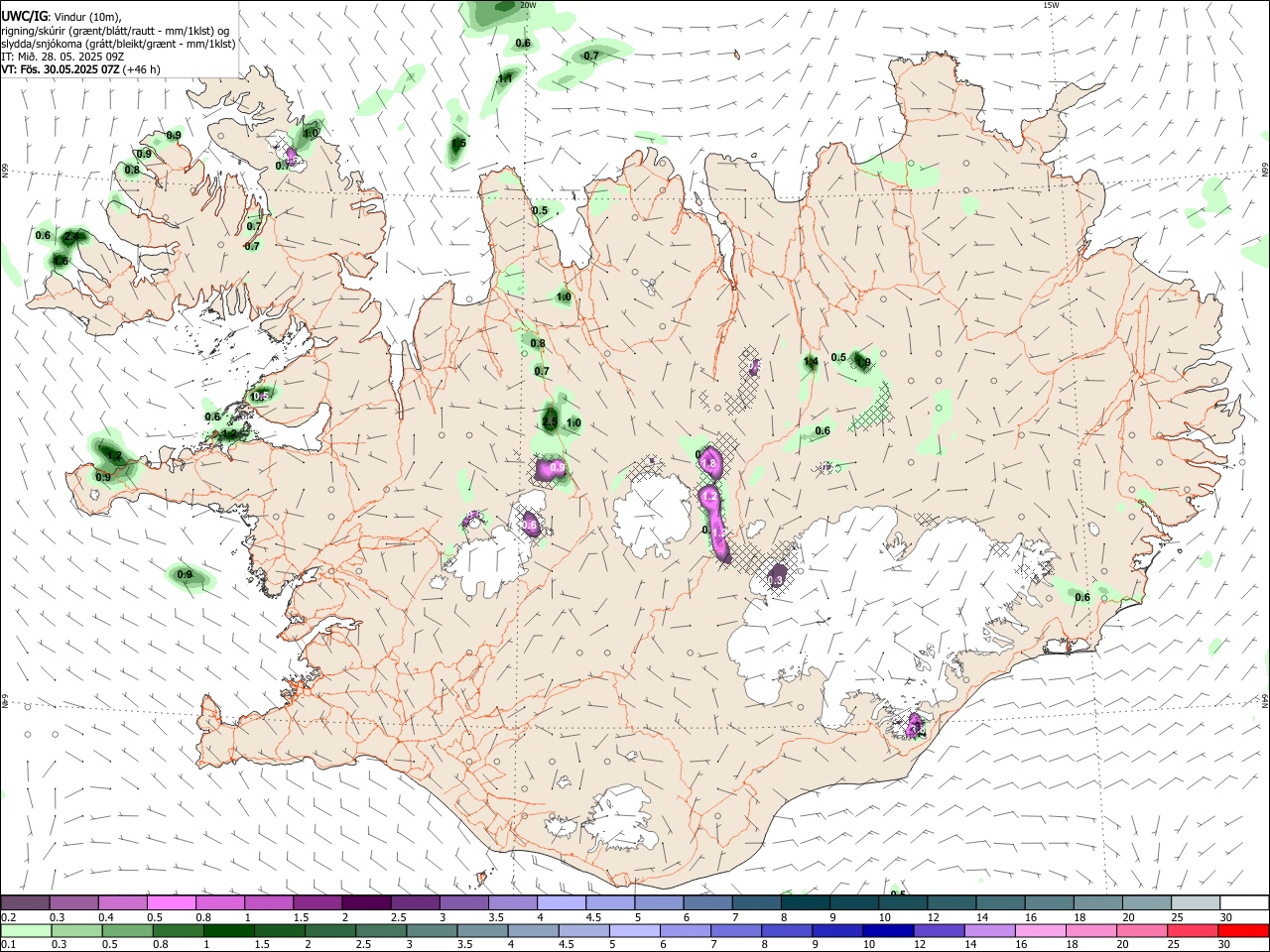1270x952 pixels.
Task: Pick the 18 gray-teal swatch in the upper snow scale
Action: 1098,903
